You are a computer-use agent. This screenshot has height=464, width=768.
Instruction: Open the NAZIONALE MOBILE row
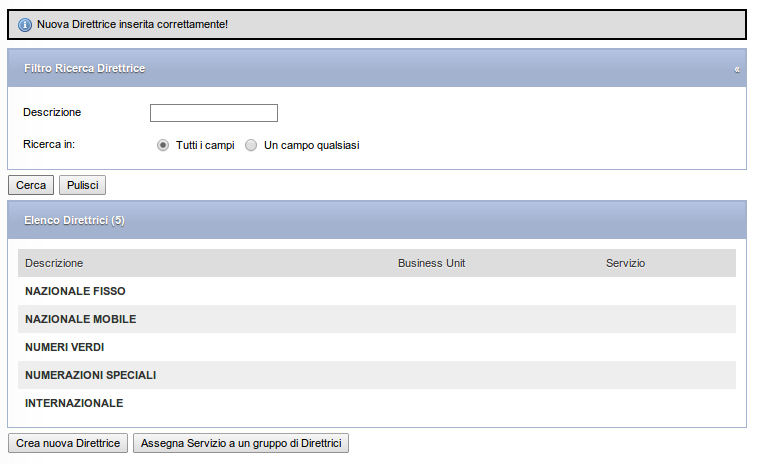377,319
